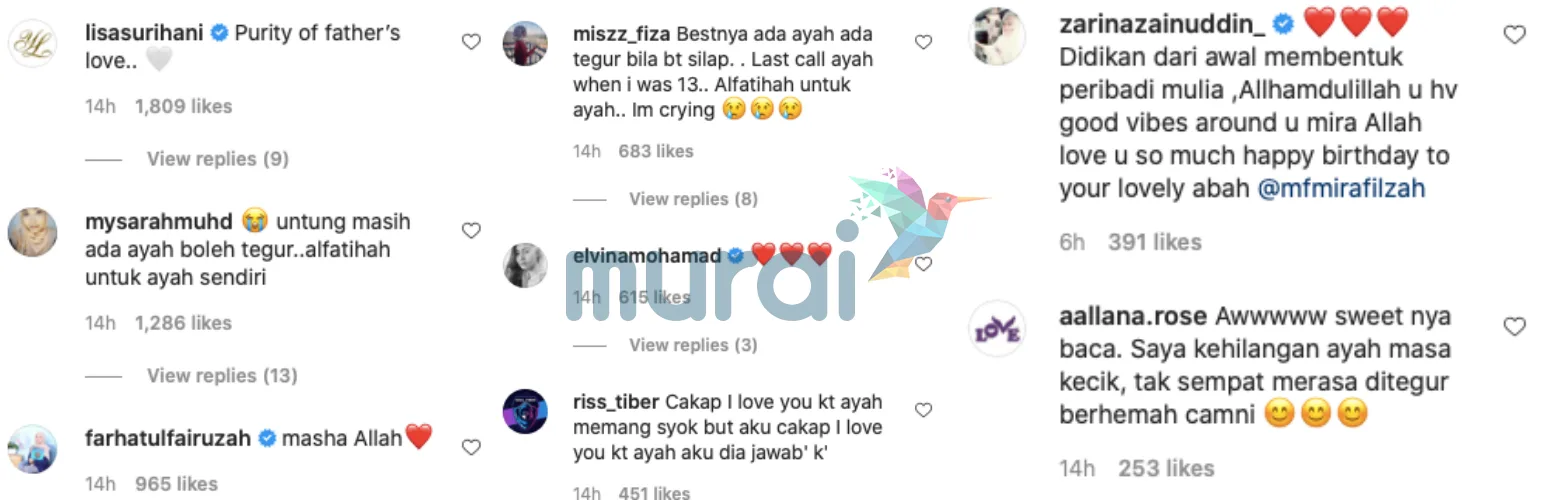Open lisasurihani's username profile link
The height and width of the screenshot is (500, 1544).
[145, 33]
